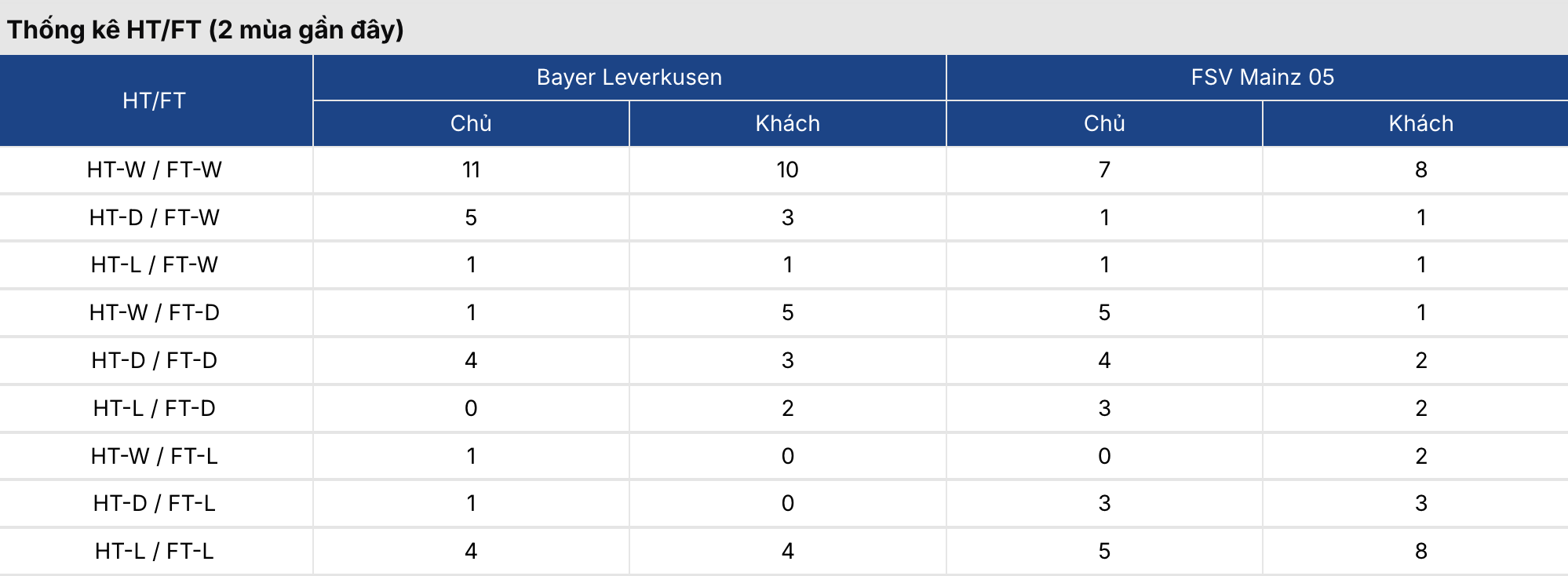Click the HT-L / FT-D row label
The width and height of the screenshot is (1568, 576).
(155, 408)
